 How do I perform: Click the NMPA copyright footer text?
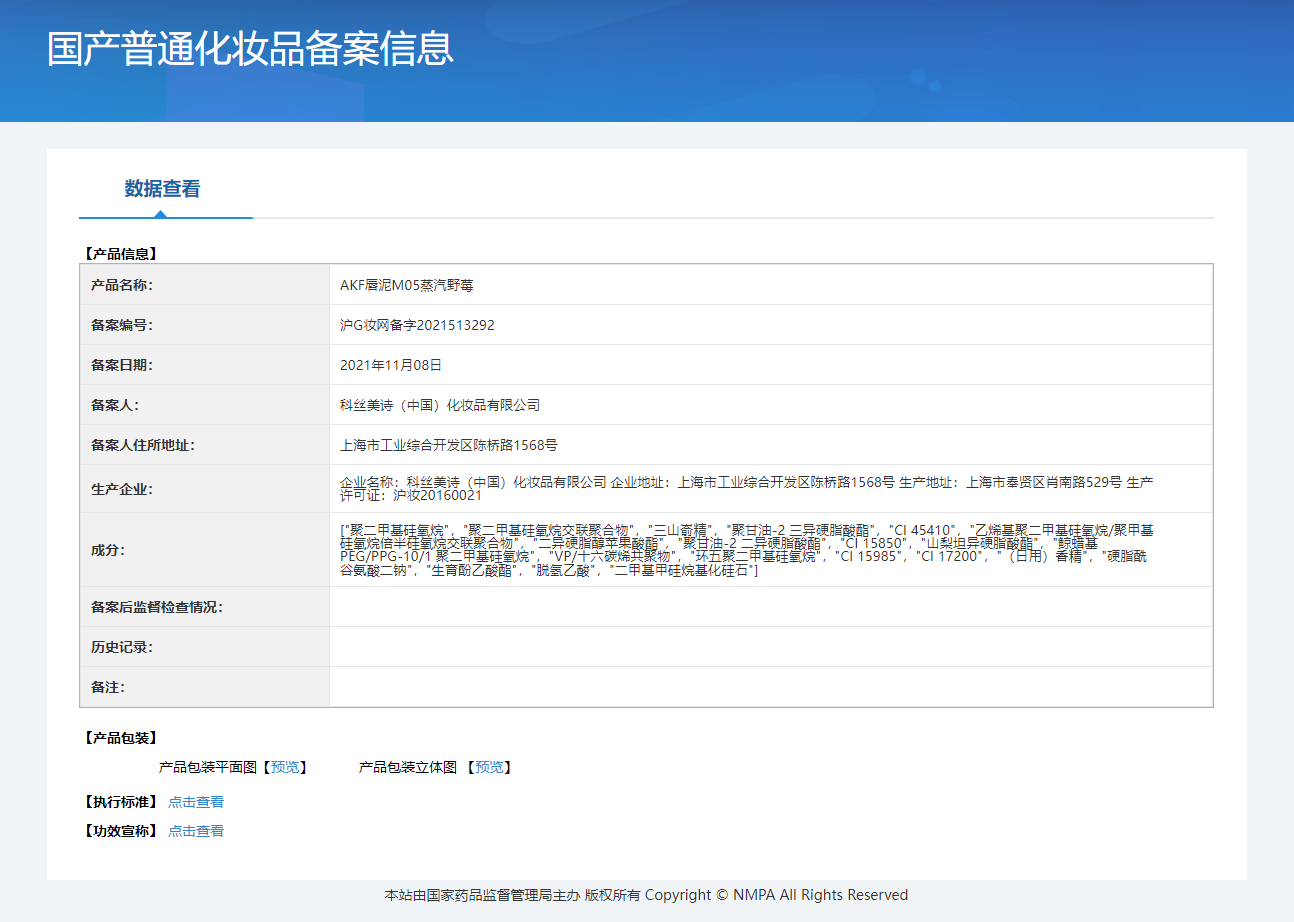point(646,895)
